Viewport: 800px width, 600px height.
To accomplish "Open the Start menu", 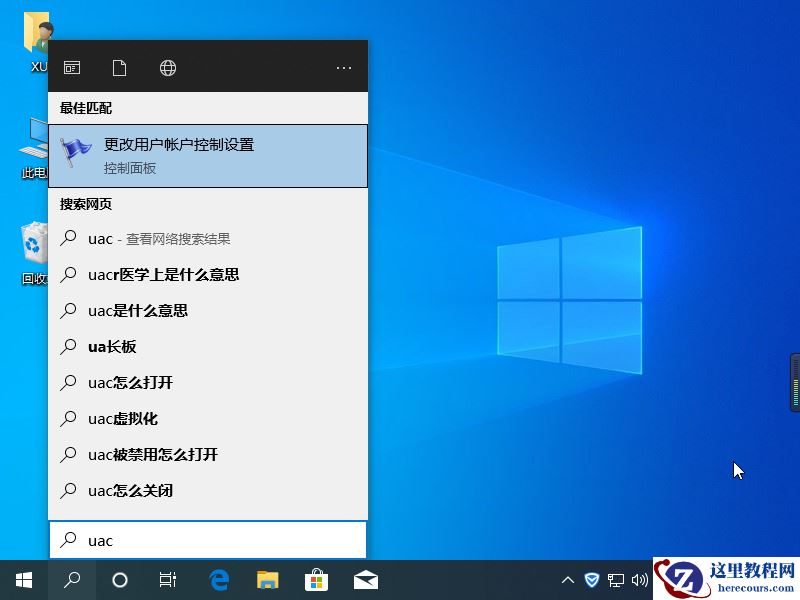I will tap(22, 580).
